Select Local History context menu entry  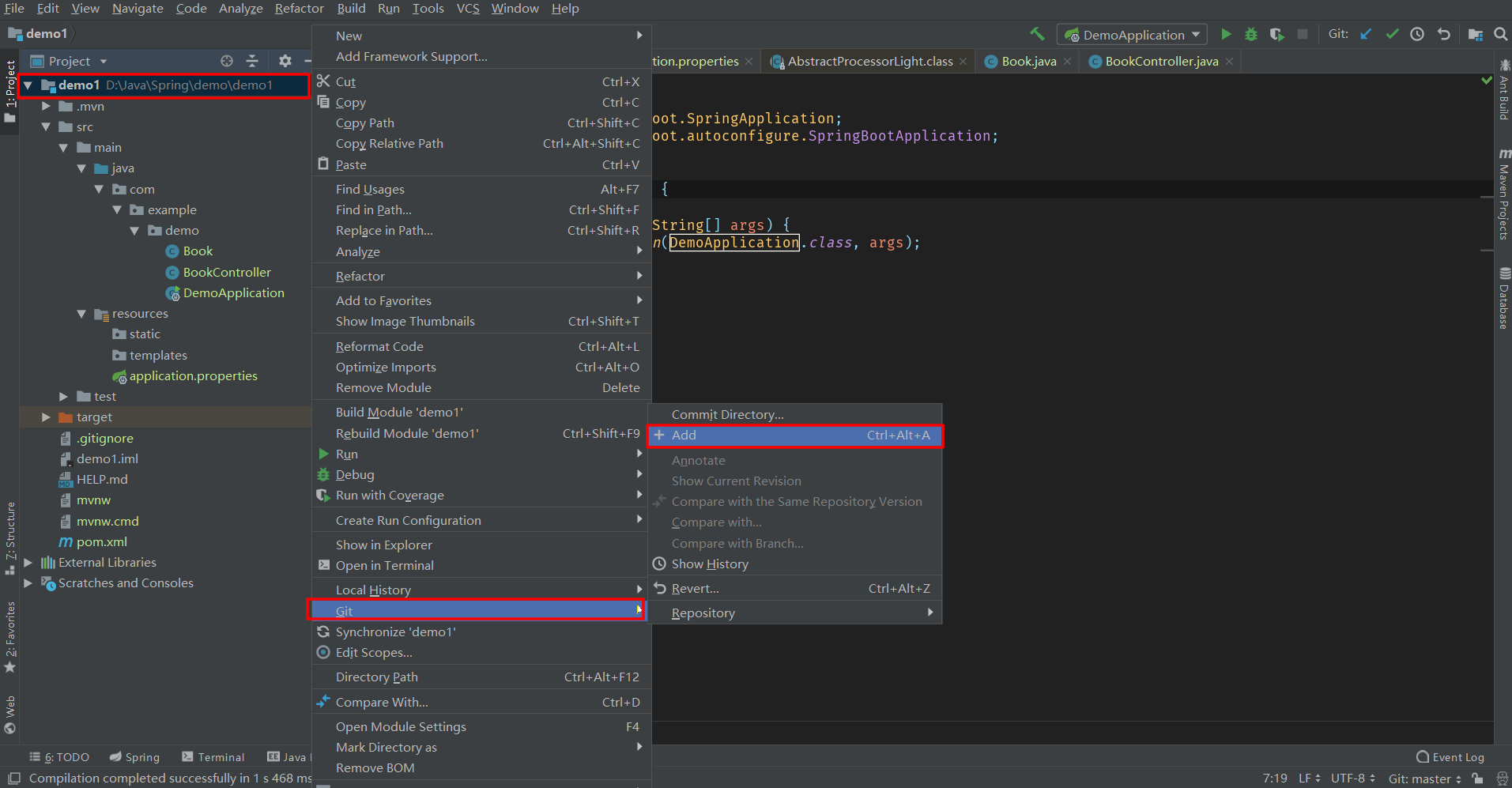point(481,590)
